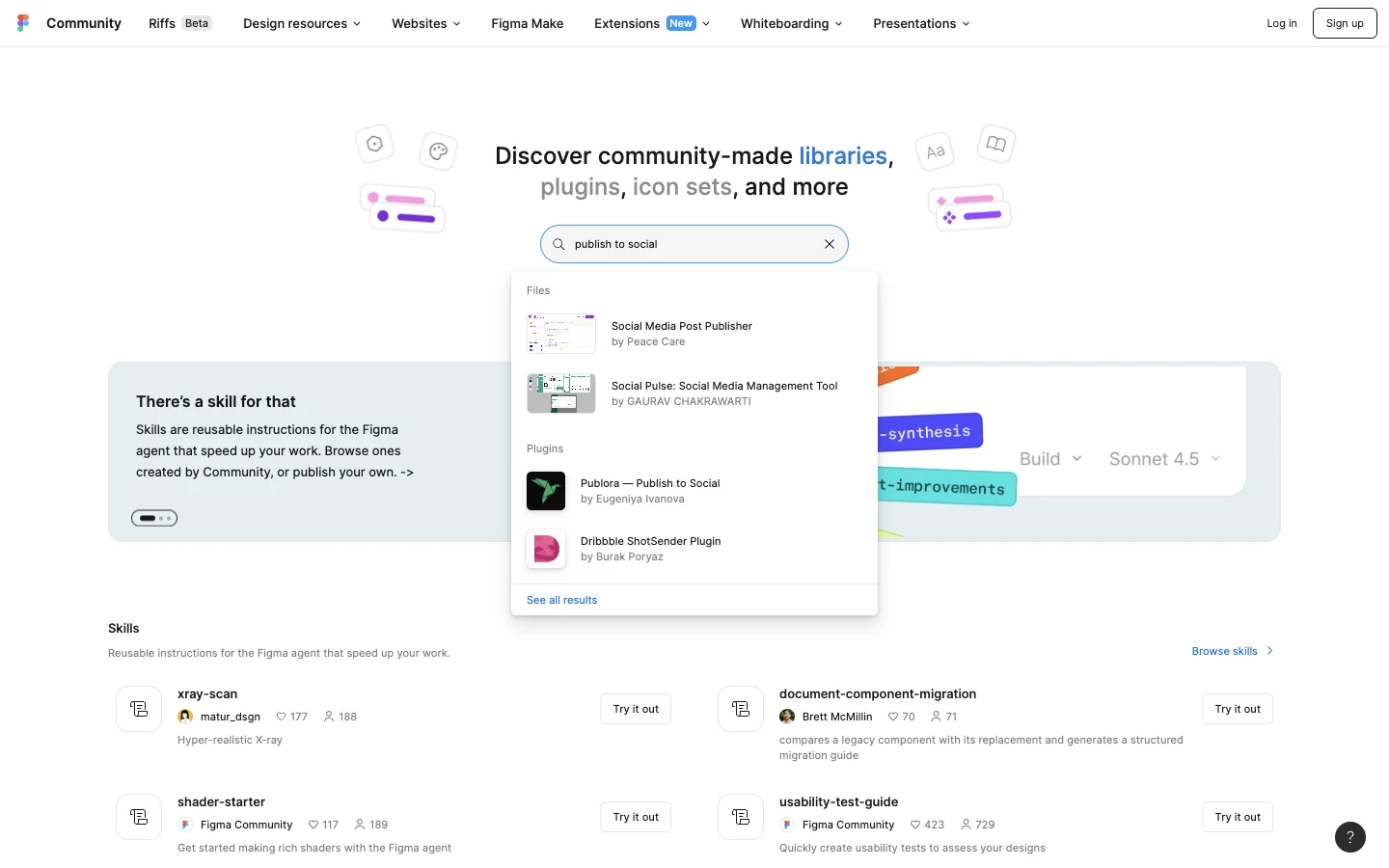
Task: Click users icon on xray-scan row
Action: coord(329,717)
